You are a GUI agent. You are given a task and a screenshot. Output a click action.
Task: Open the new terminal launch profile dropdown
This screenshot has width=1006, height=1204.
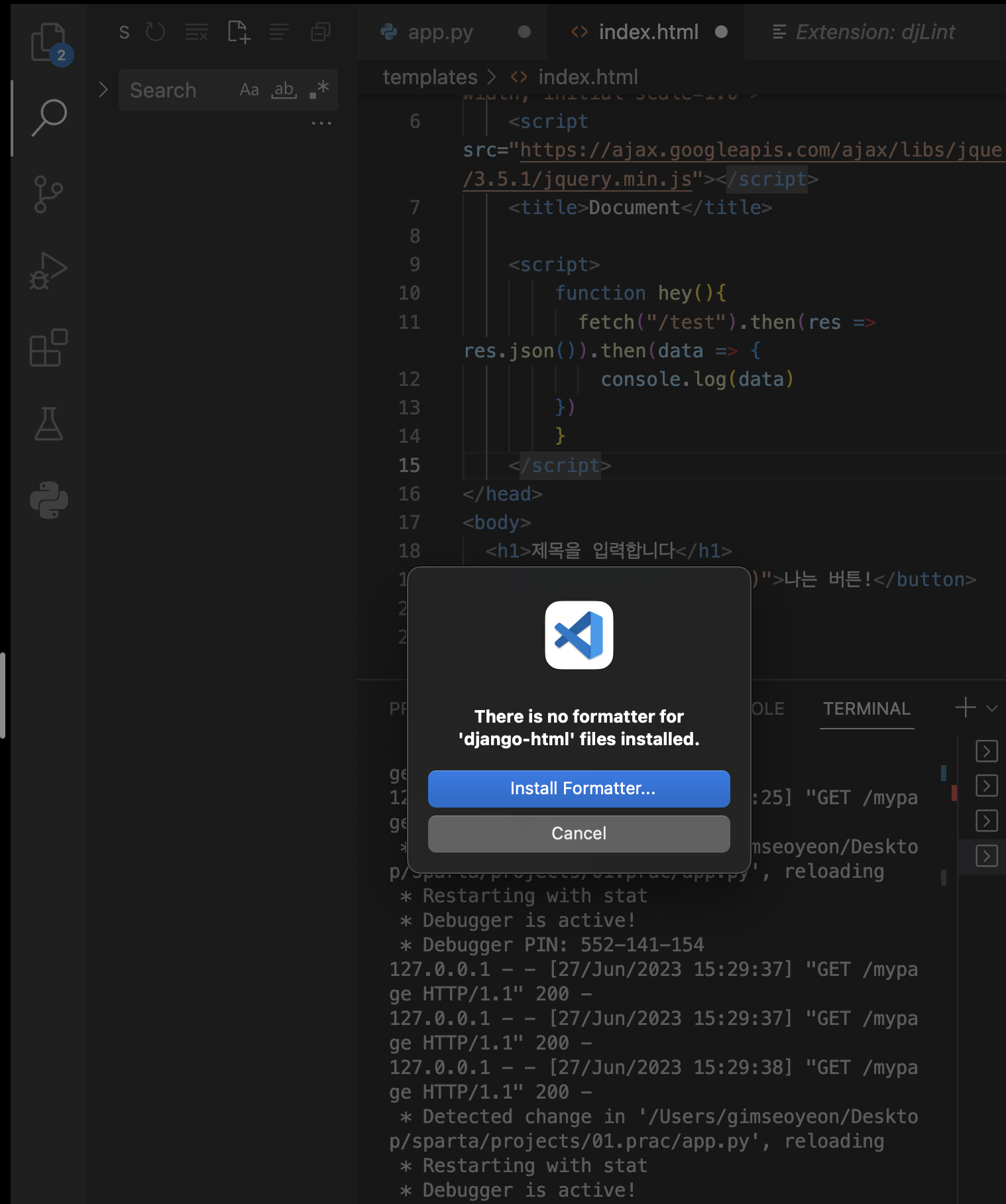click(992, 708)
